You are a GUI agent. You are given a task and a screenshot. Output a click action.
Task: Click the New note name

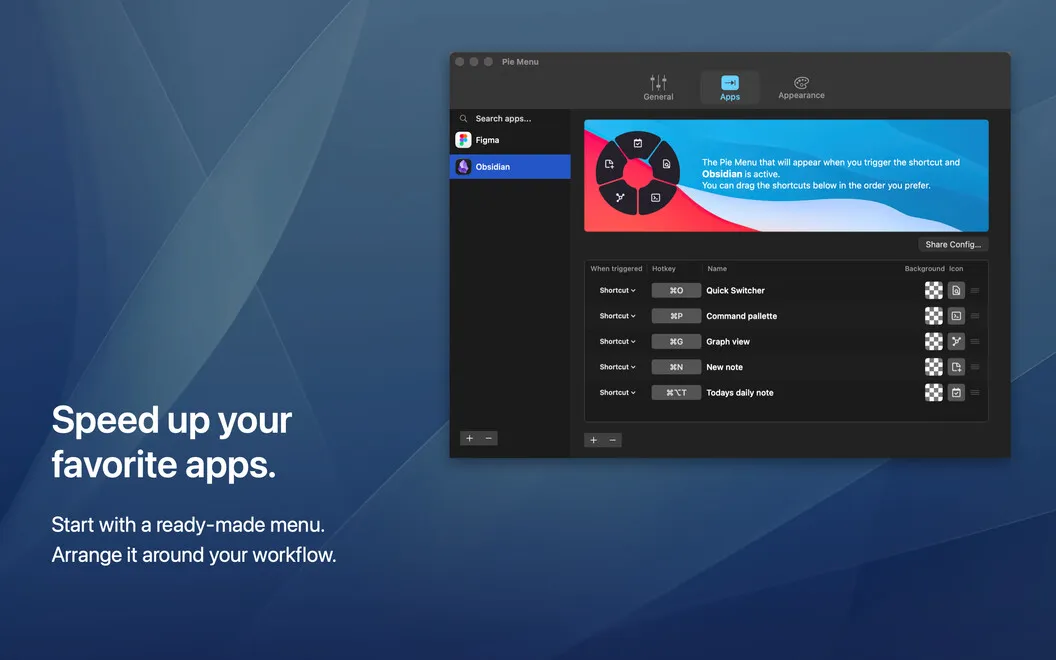(725, 368)
